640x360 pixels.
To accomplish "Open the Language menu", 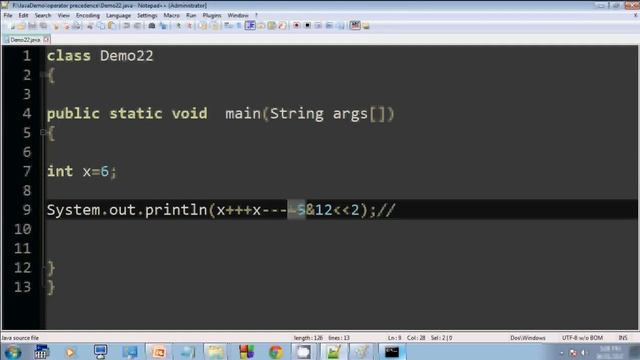I will tap(118, 15).
